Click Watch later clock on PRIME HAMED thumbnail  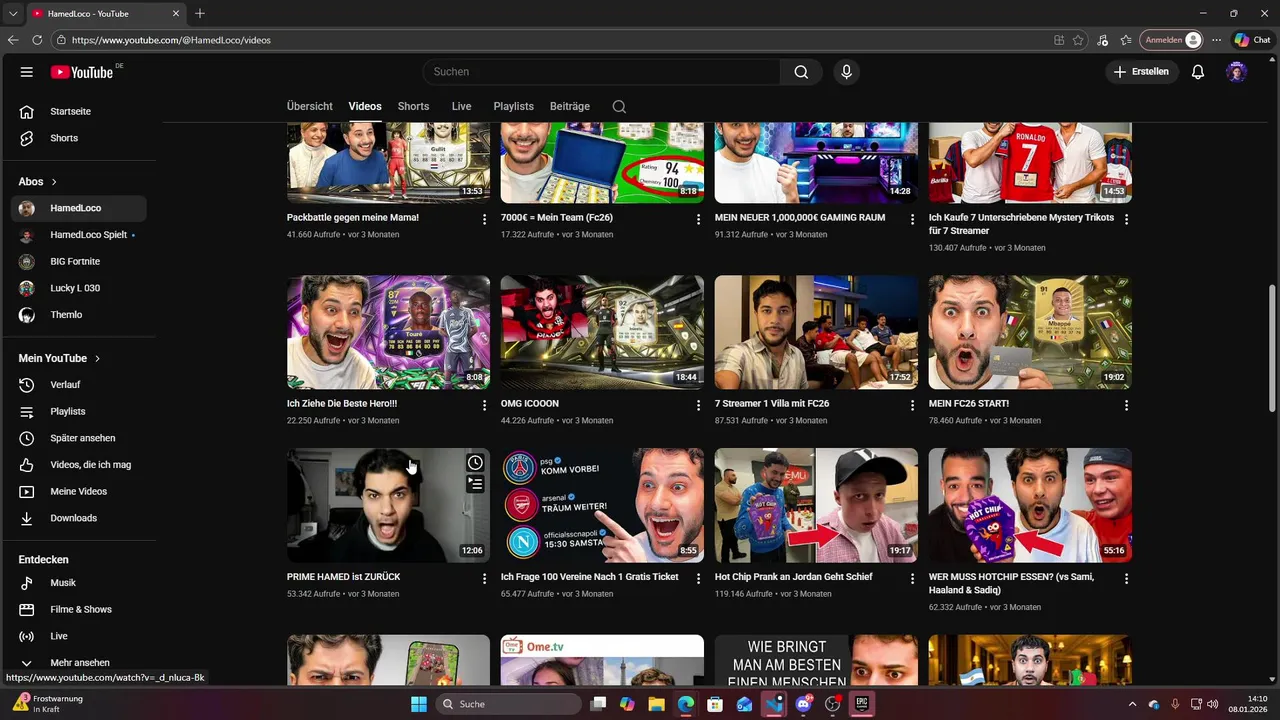click(x=475, y=462)
